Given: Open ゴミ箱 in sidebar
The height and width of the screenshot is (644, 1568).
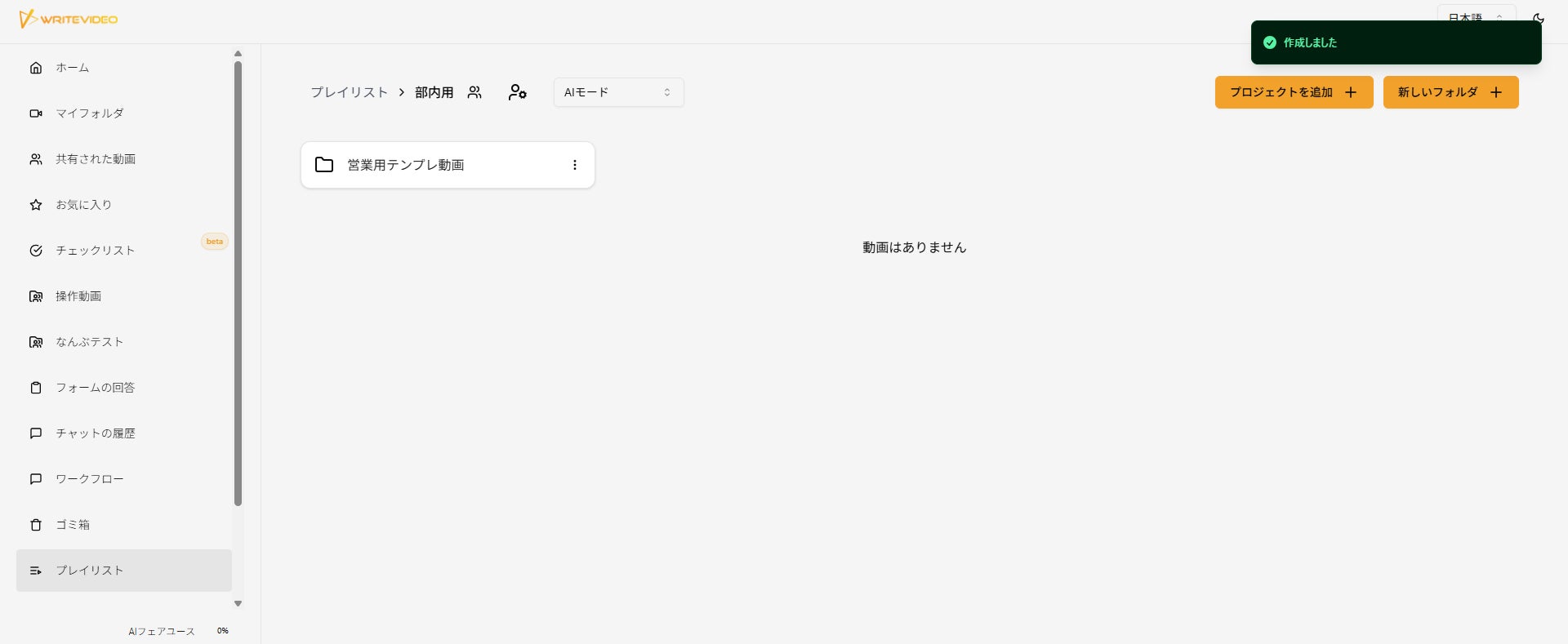Looking at the screenshot, I should click(124, 525).
